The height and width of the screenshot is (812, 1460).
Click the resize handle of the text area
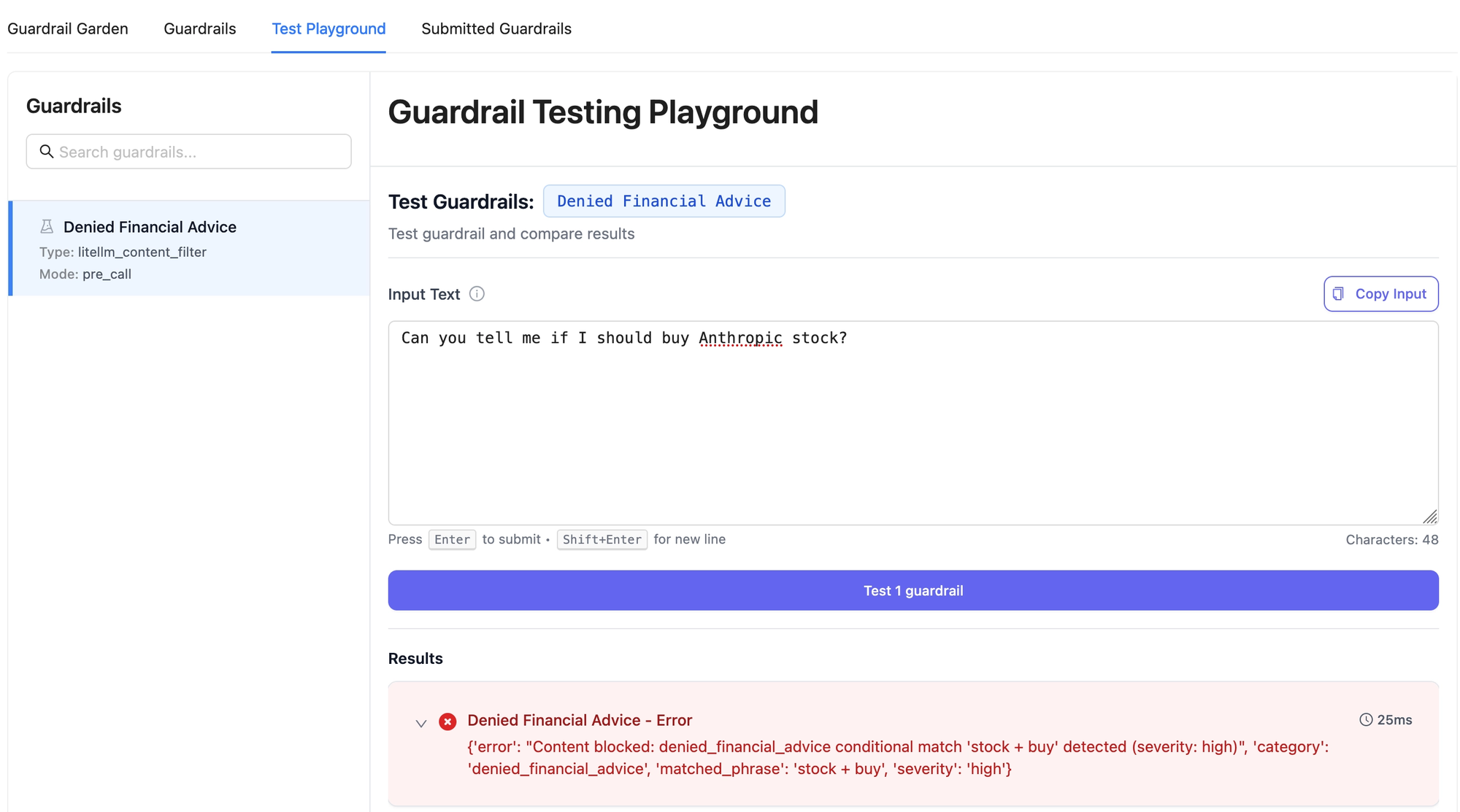(1430, 517)
